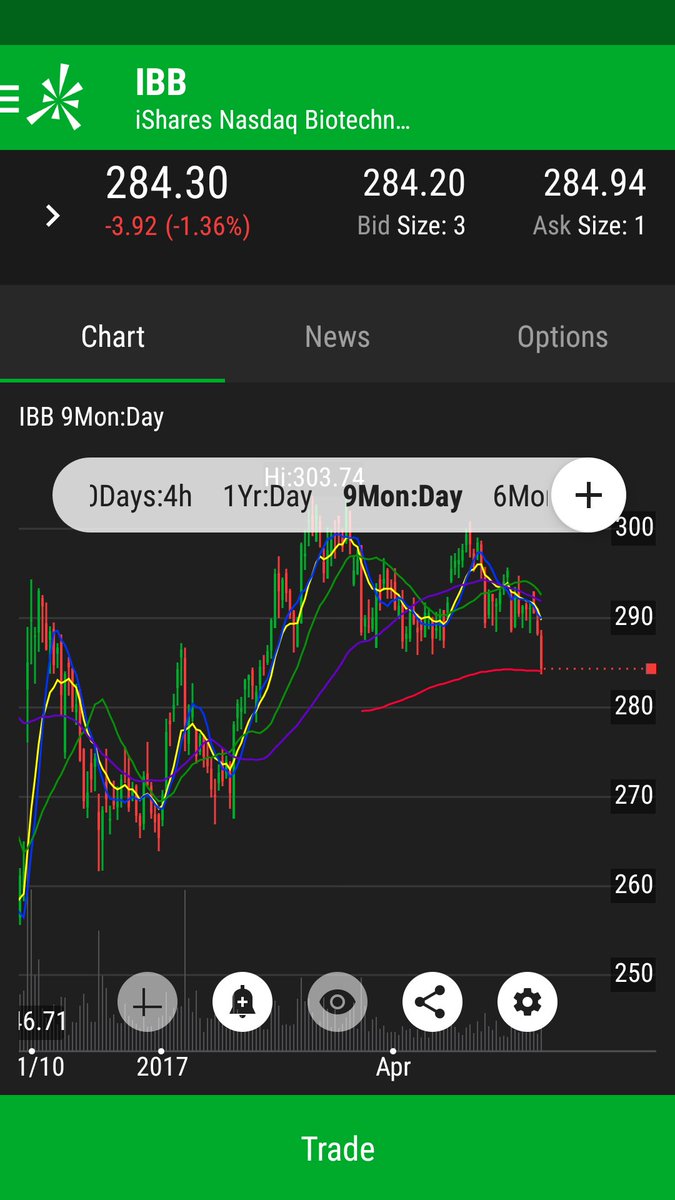Viewport: 675px width, 1200px height.
Task: Add a new timeframe with the white plus button
Action: click(x=589, y=495)
